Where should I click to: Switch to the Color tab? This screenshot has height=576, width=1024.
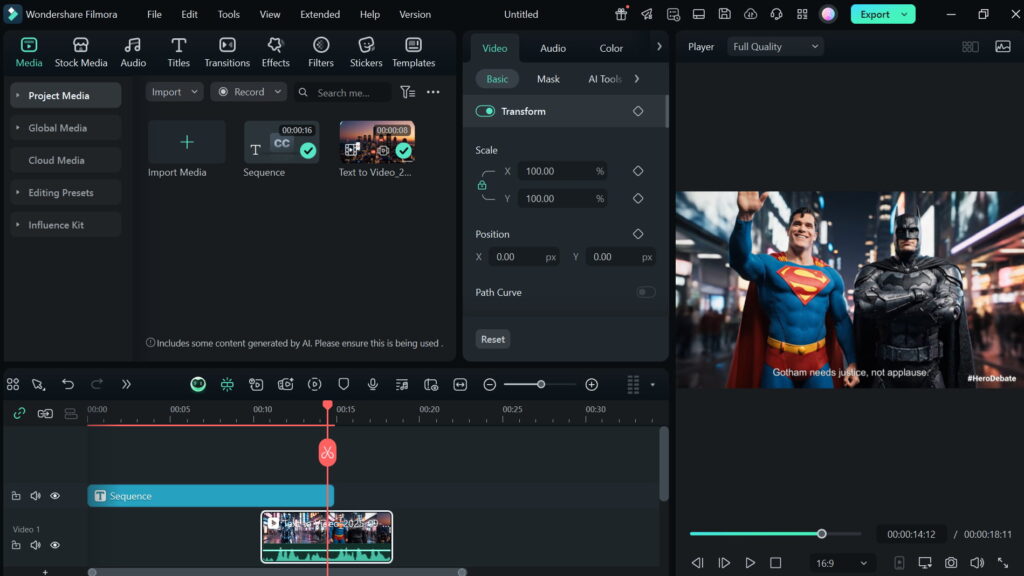tap(611, 47)
